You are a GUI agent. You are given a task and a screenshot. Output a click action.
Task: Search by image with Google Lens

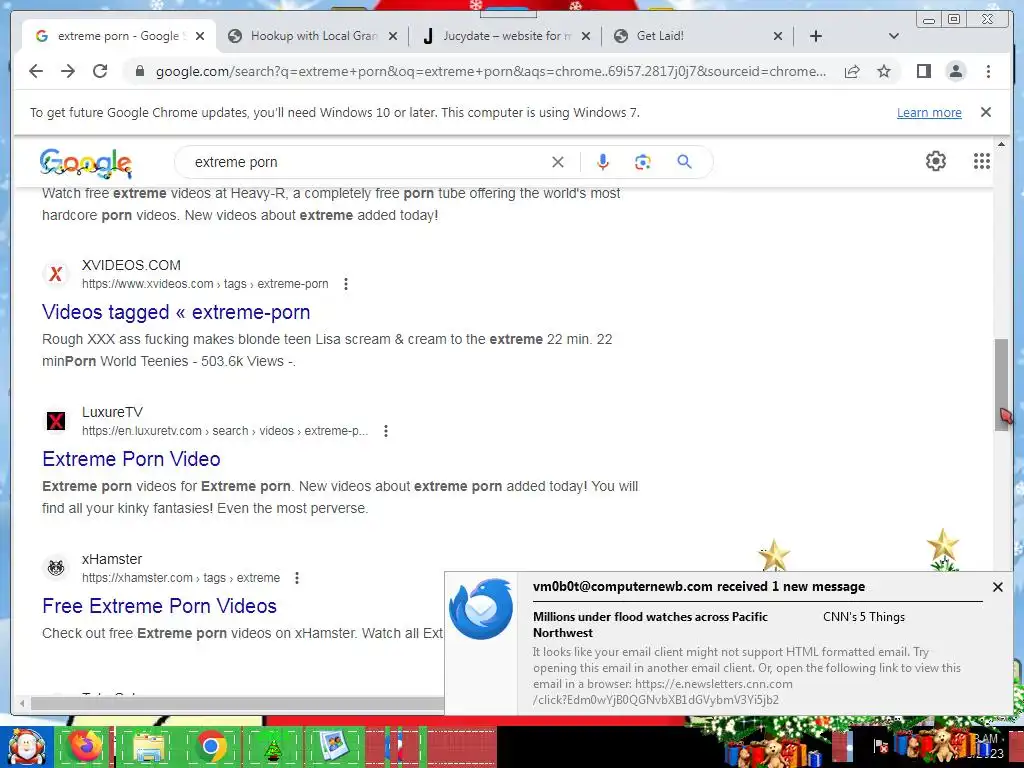[643, 162]
